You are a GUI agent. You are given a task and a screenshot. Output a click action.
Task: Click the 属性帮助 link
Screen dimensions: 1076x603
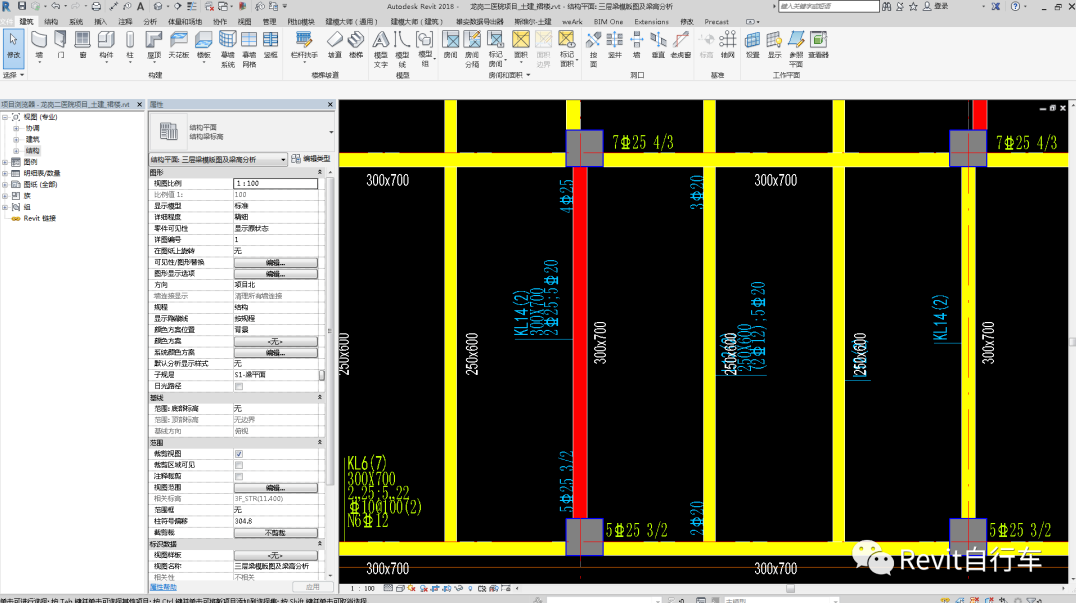click(163, 587)
